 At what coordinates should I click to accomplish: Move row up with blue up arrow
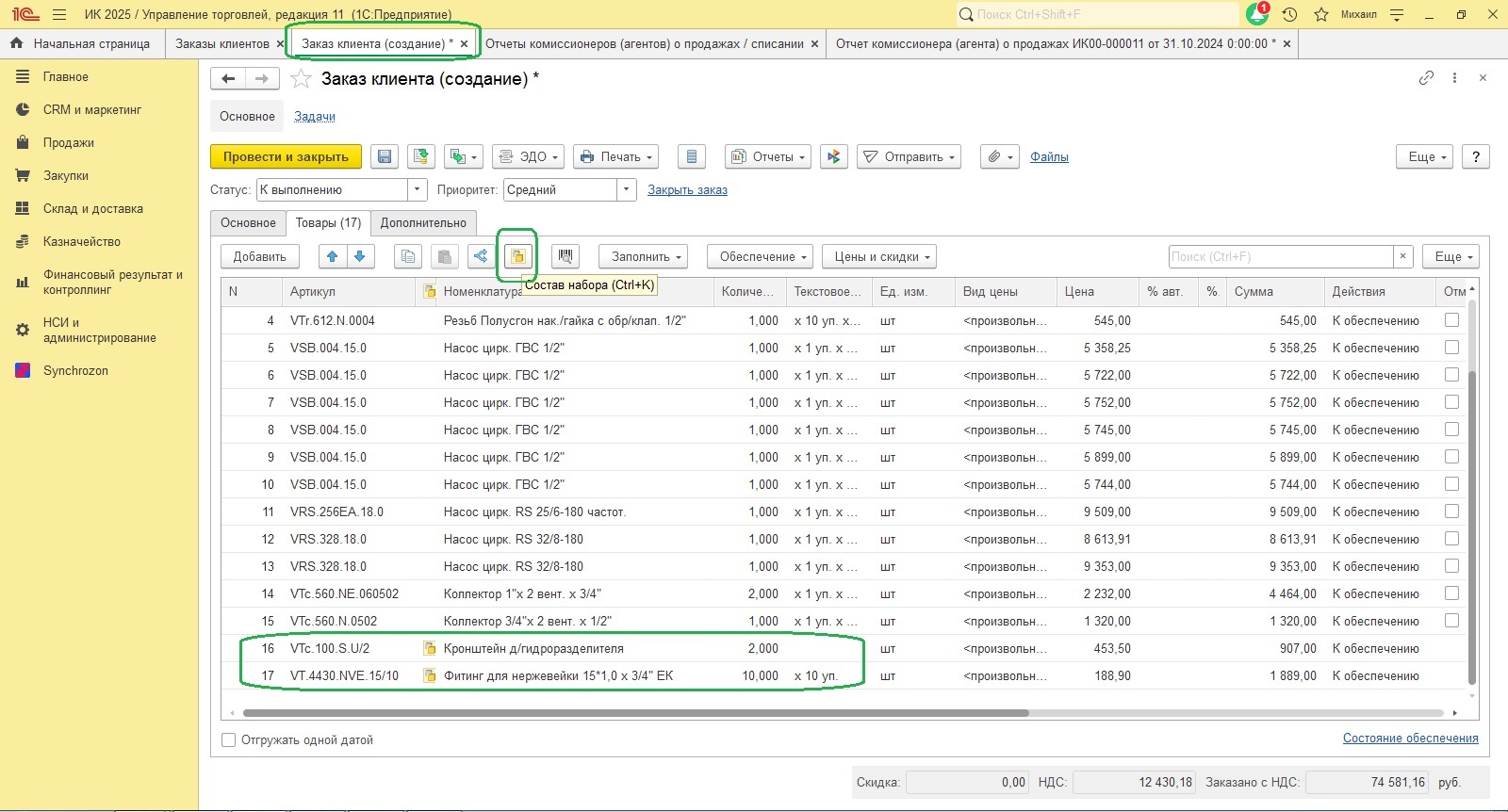pyautogui.click(x=332, y=256)
